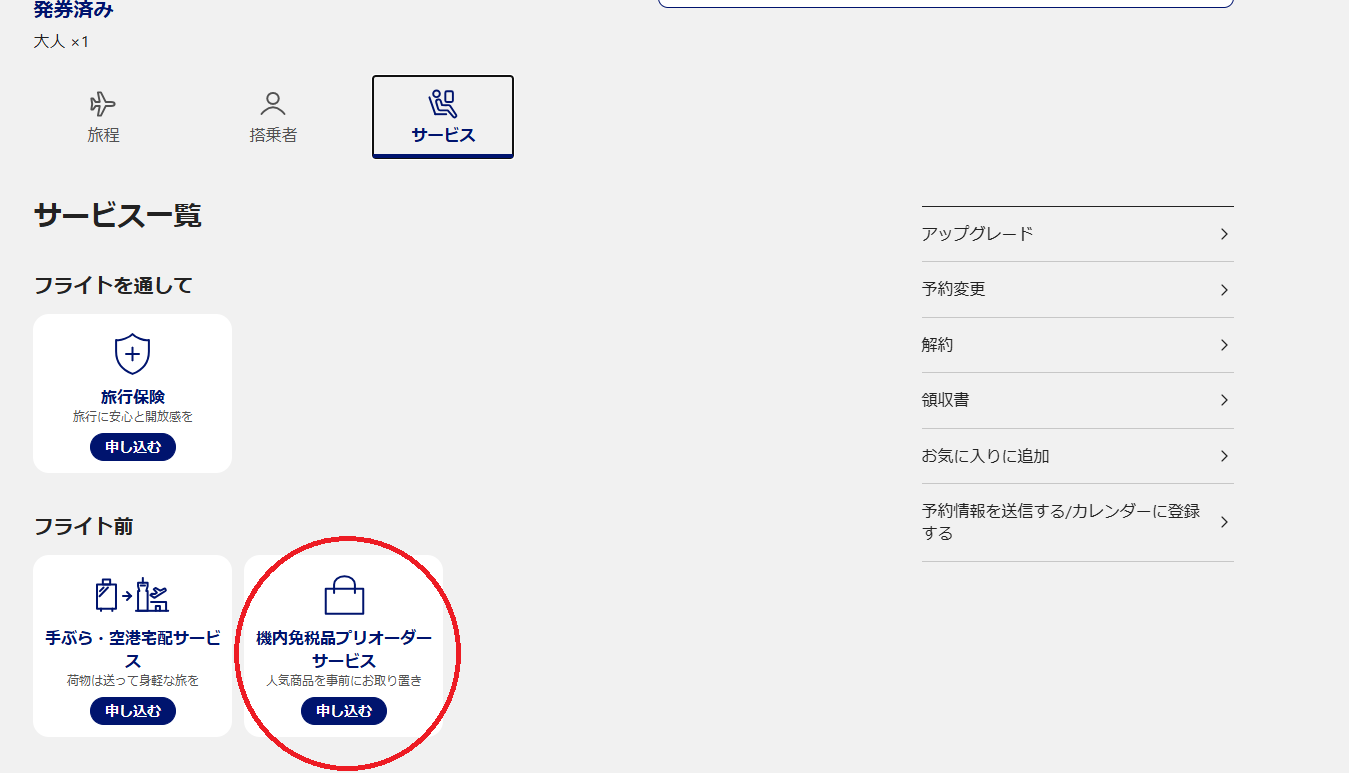
Task: Select お気に入りに追加
Action: point(1077,456)
